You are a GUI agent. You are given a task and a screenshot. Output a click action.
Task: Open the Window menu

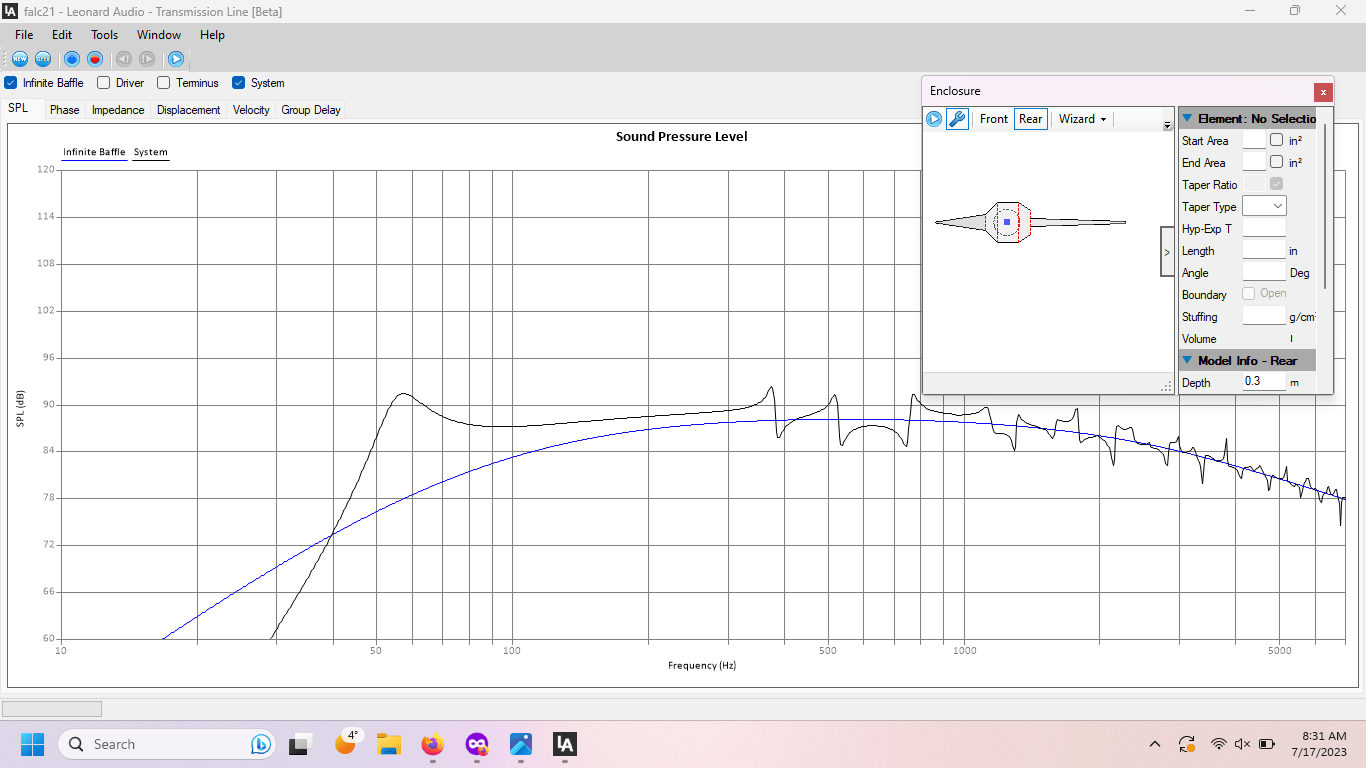click(159, 34)
